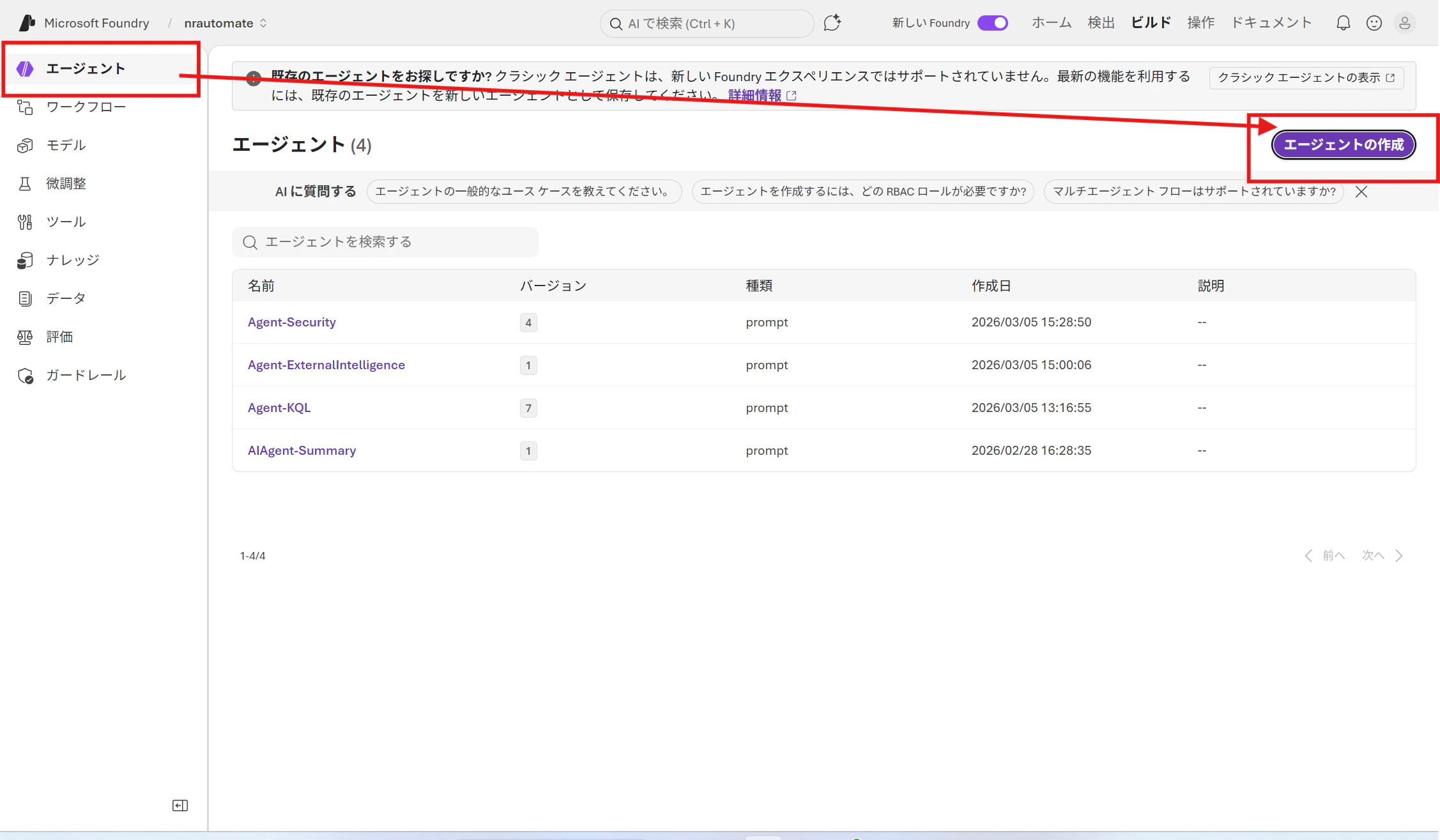1440x840 pixels.
Task: Go to previous page with 前へ
Action: [x=1325, y=556]
